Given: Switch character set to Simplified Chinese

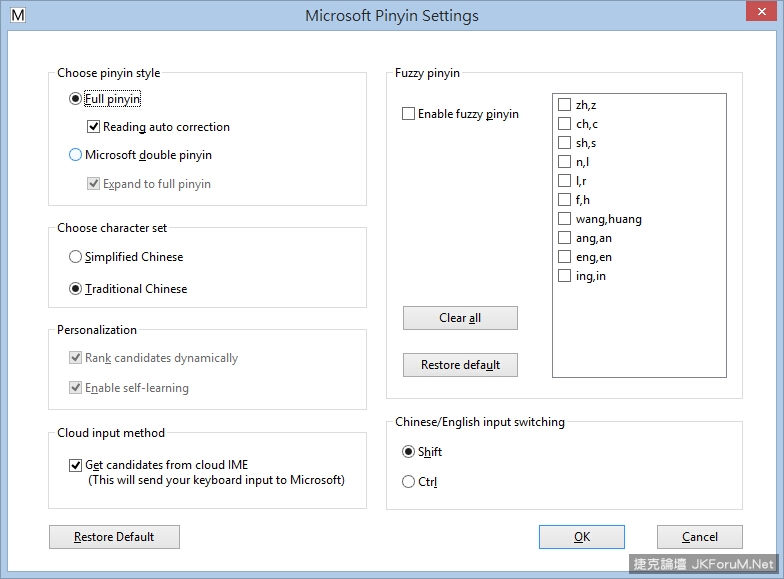Looking at the screenshot, I should coord(76,257).
